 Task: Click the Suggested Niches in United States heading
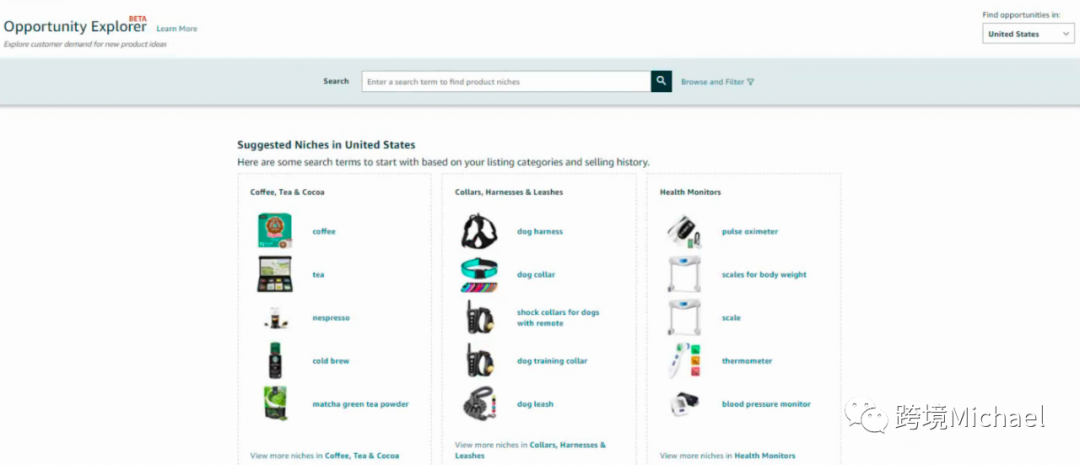click(x=326, y=145)
